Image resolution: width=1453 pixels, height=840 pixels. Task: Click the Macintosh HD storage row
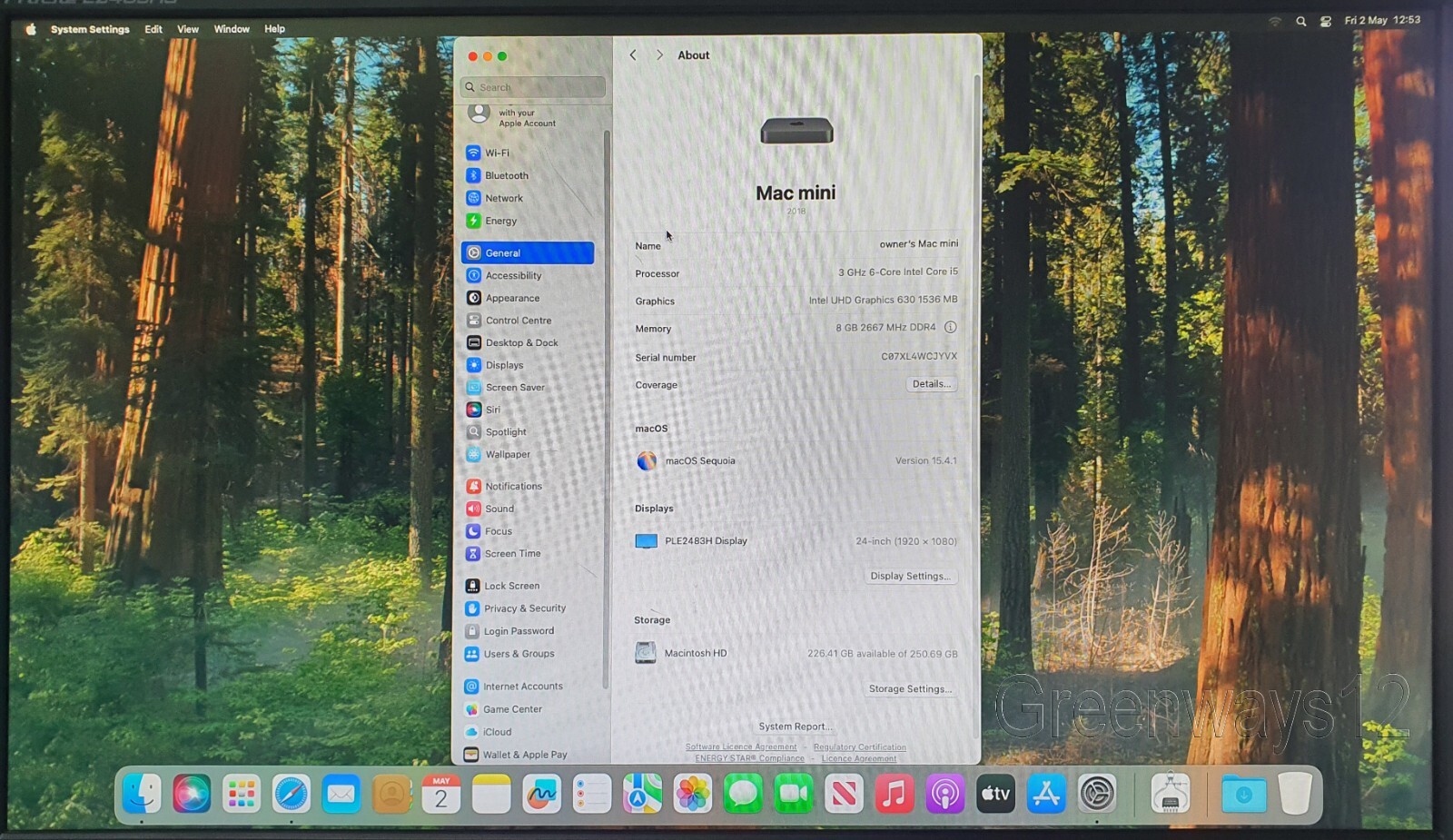point(796,653)
